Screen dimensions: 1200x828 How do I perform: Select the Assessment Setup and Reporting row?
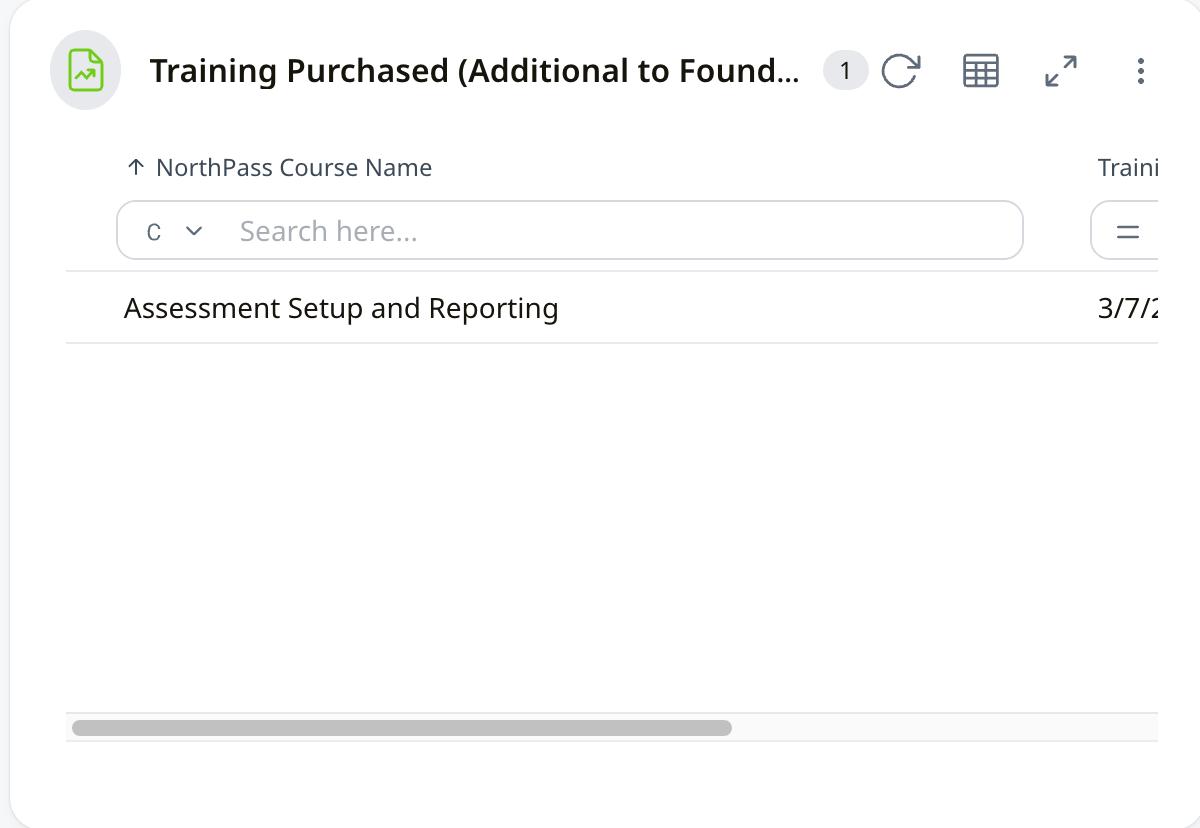point(341,308)
